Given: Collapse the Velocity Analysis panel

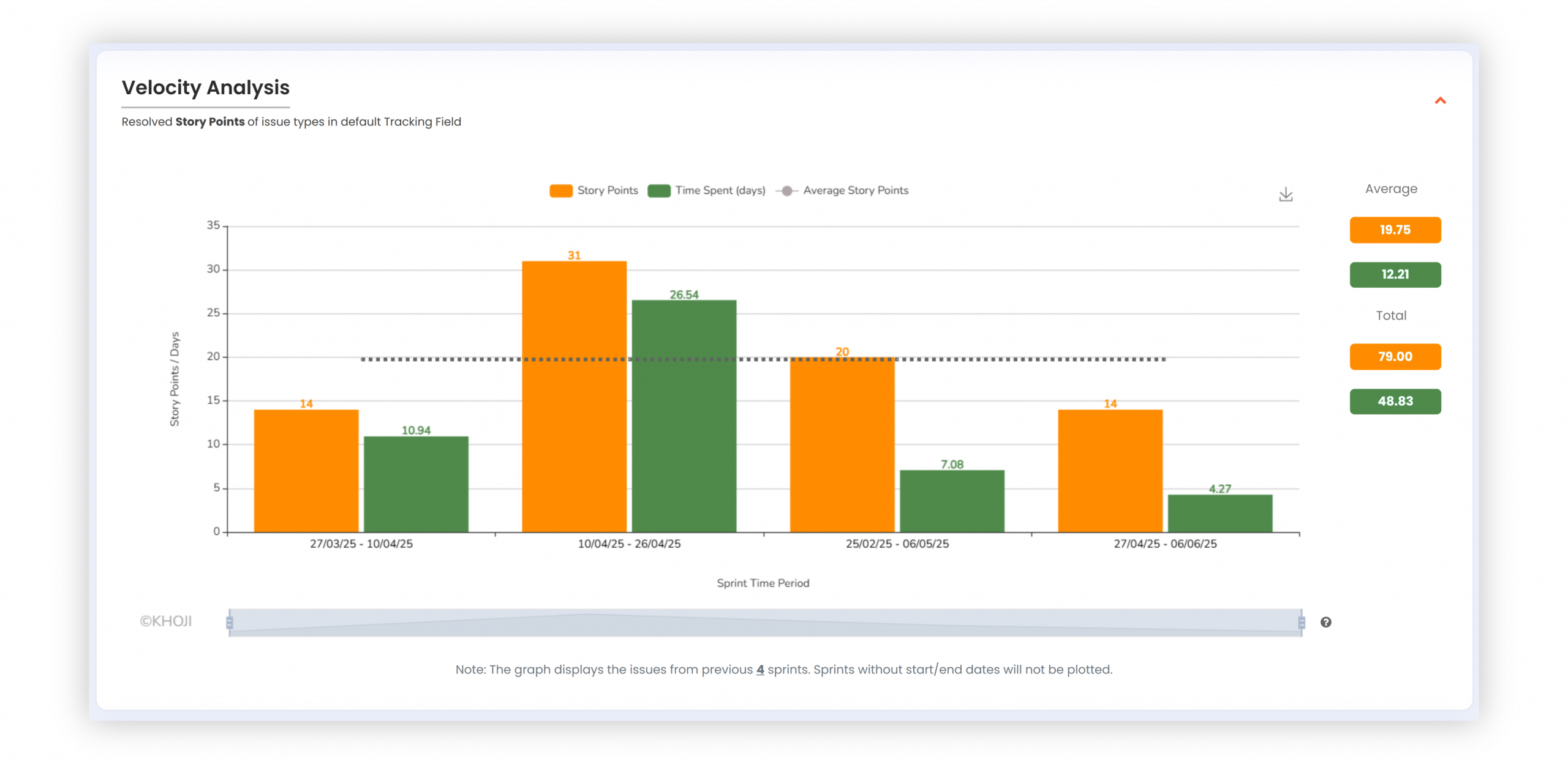Looking at the screenshot, I should [1440, 100].
